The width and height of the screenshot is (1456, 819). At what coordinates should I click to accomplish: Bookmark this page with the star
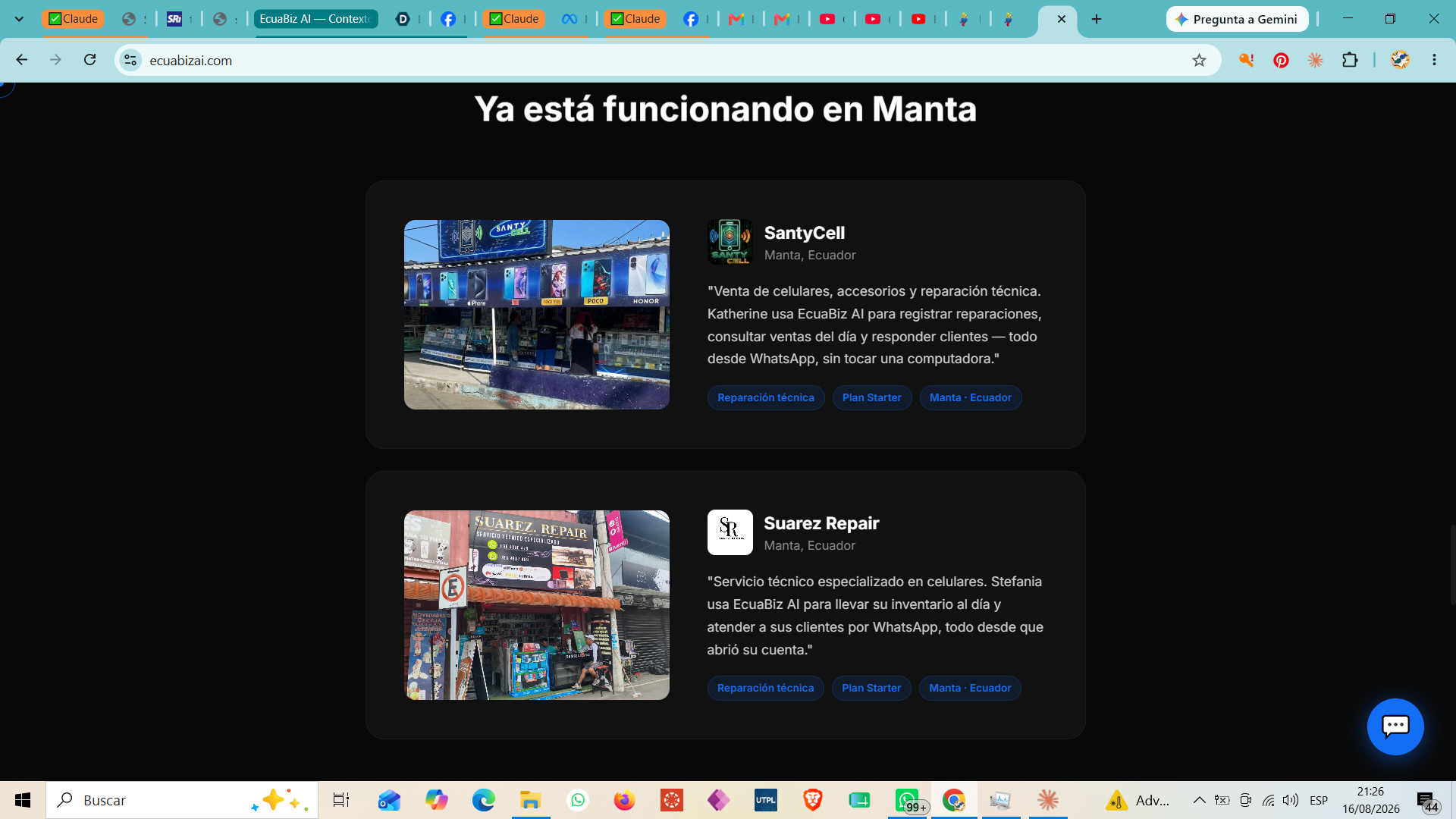1199,60
